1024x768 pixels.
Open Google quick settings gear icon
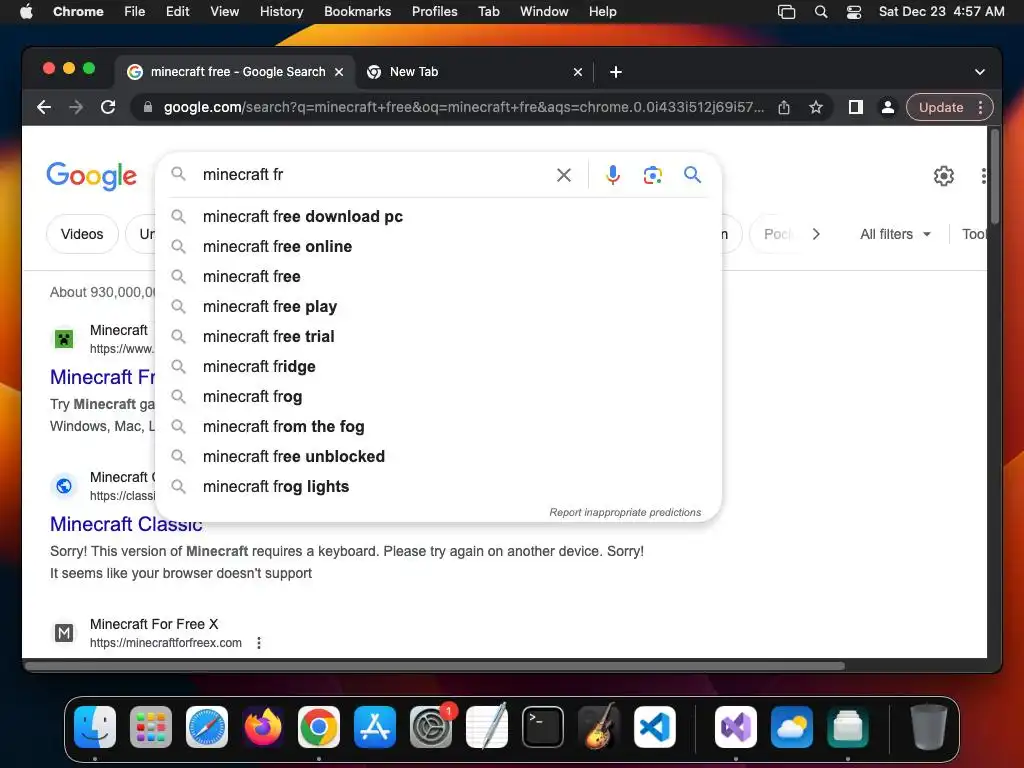(943, 176)
